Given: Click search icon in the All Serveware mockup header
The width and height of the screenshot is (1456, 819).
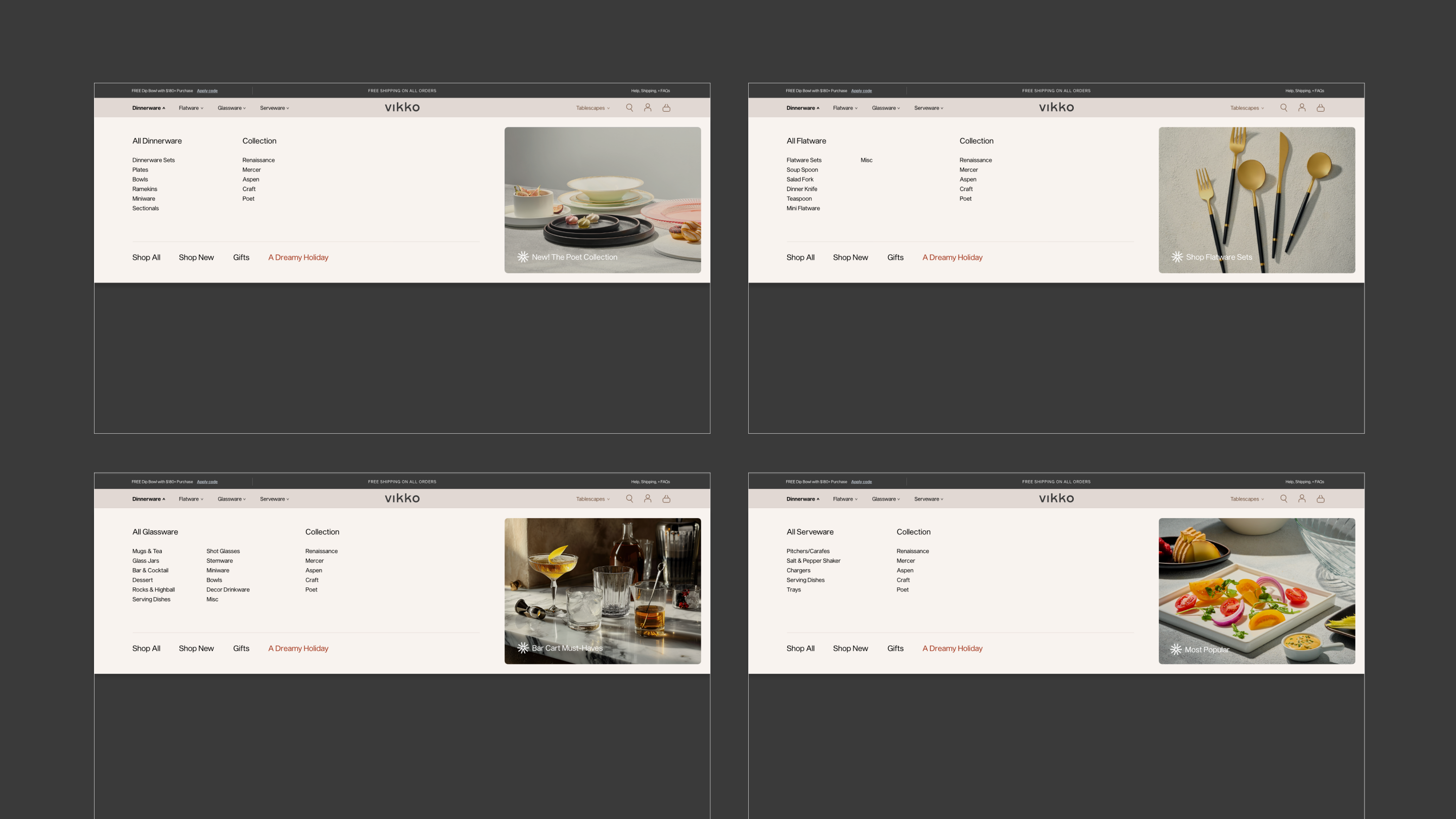Looking at the screenshot, I should 1284,498.
